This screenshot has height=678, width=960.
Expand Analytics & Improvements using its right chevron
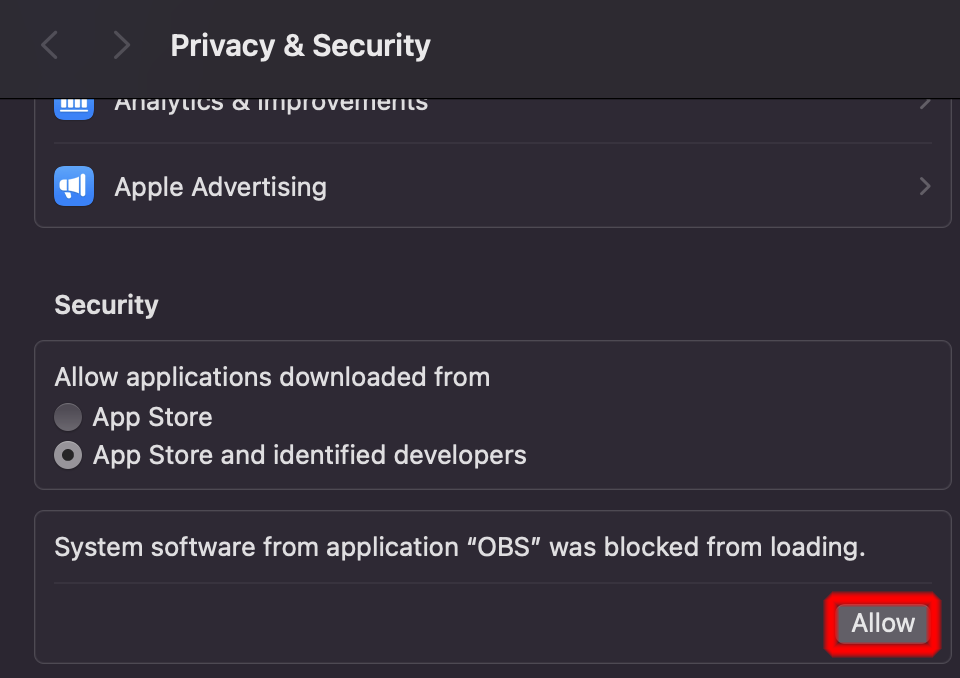point(925,105)
